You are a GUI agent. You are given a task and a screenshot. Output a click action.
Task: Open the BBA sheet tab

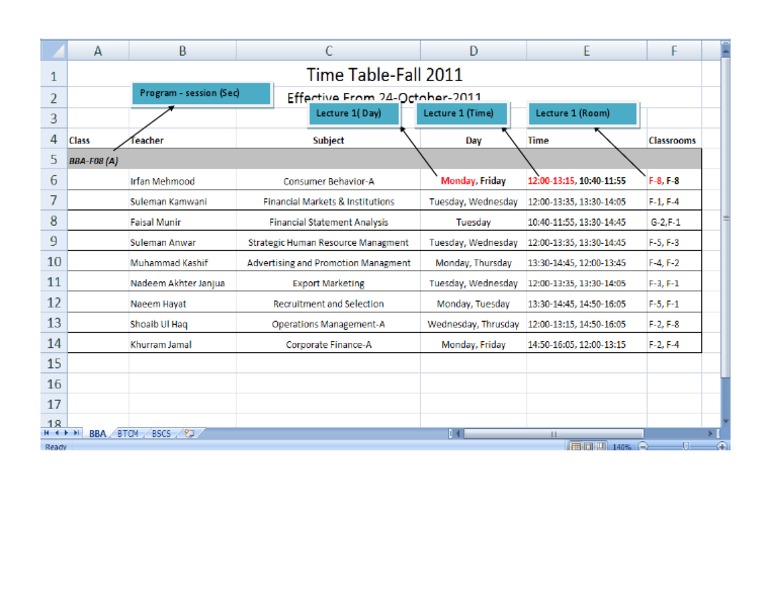[x=97, y=433]
